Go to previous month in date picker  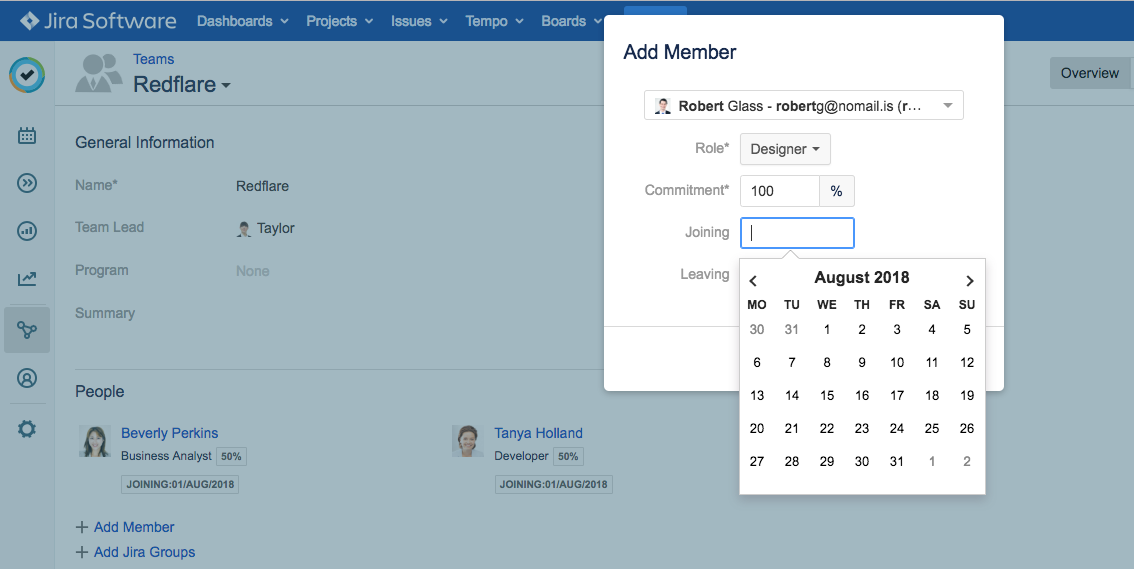(x=754, y=281)
